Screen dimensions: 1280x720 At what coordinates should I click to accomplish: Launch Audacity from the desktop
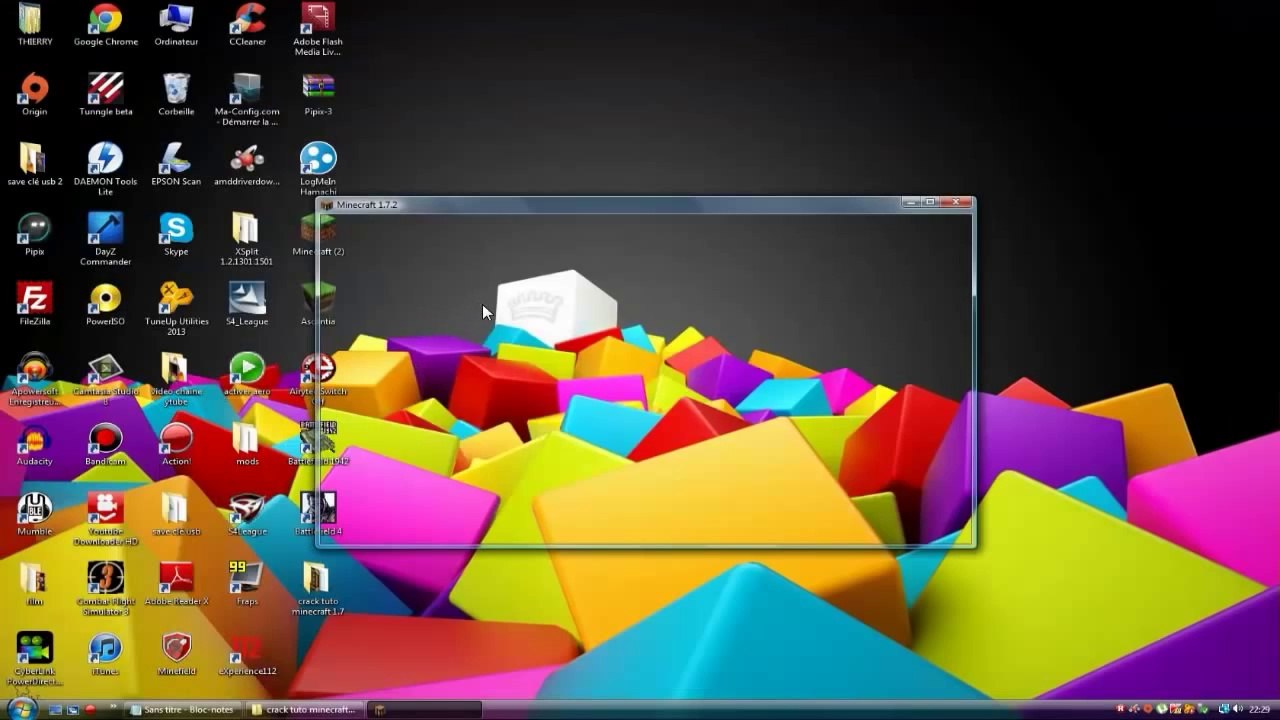pyautogui.click(x=34, y=446)
